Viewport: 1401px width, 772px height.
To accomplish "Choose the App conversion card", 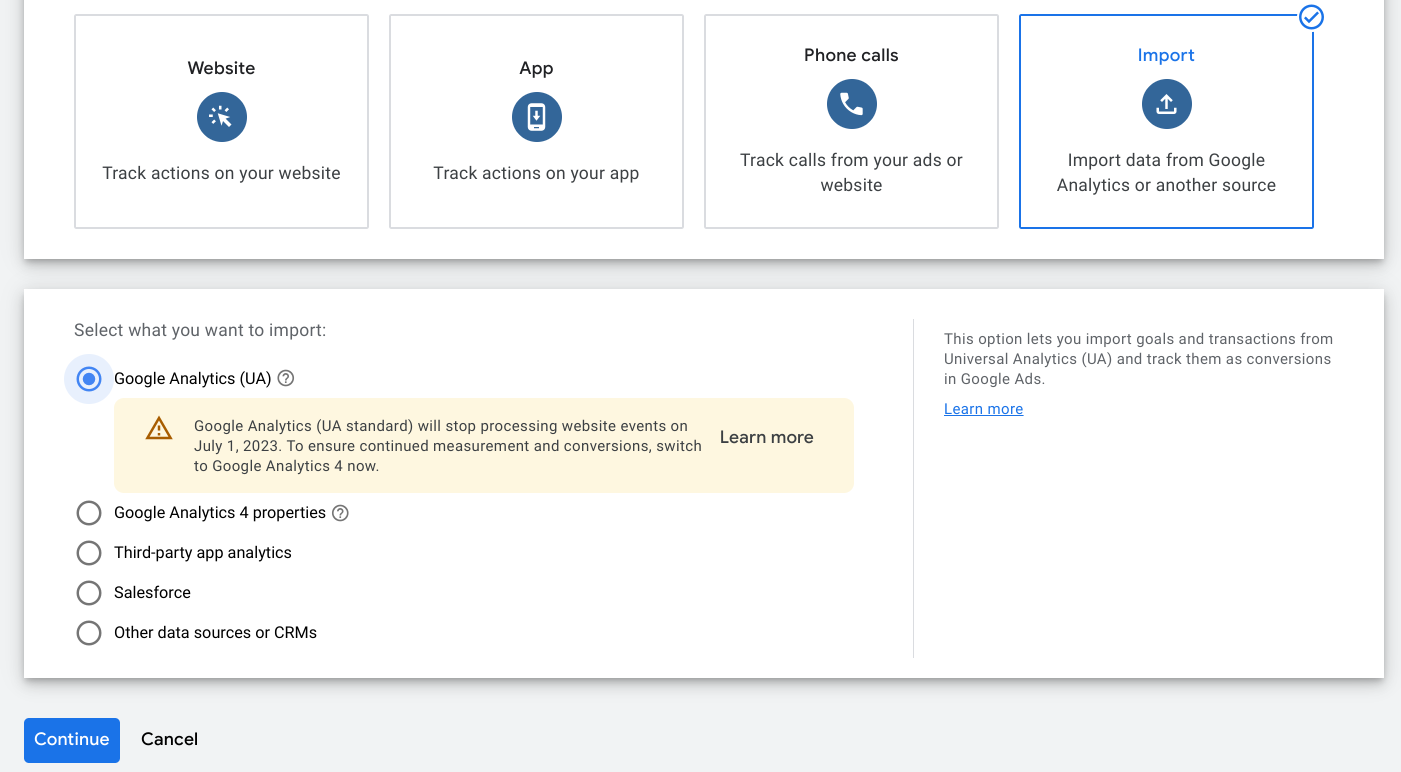I will coord(536,121).
